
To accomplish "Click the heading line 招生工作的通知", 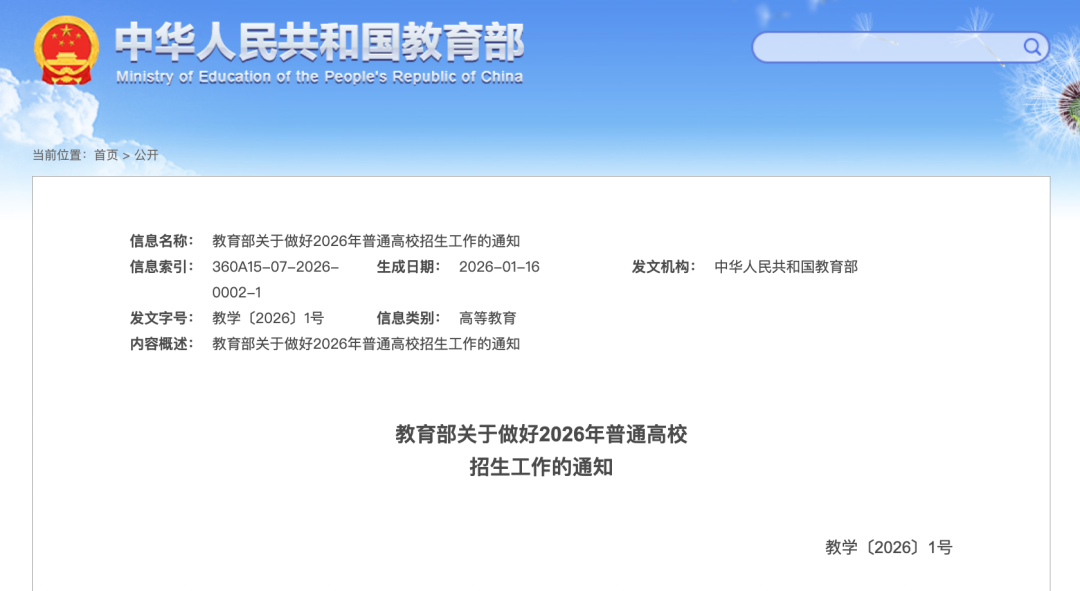I will (x=541, y=467).
